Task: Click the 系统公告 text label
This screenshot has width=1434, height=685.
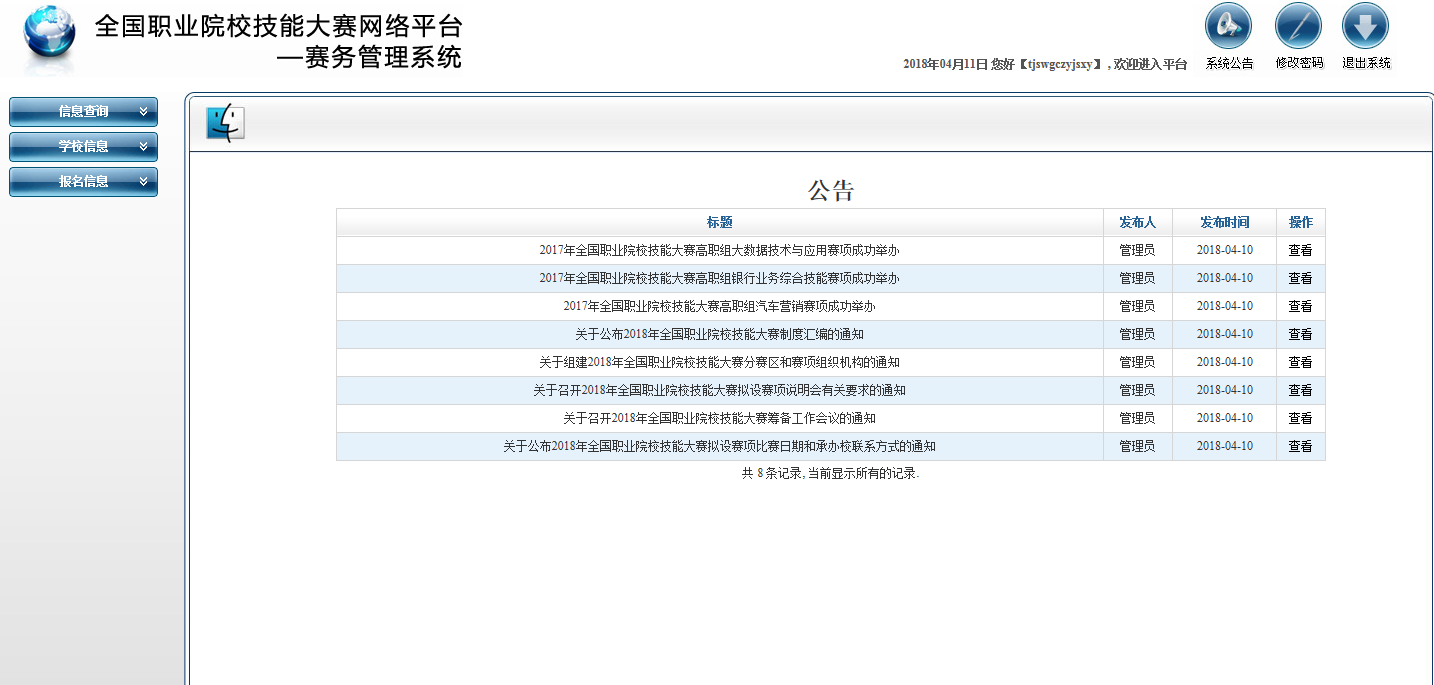Action: (1229, 63)
